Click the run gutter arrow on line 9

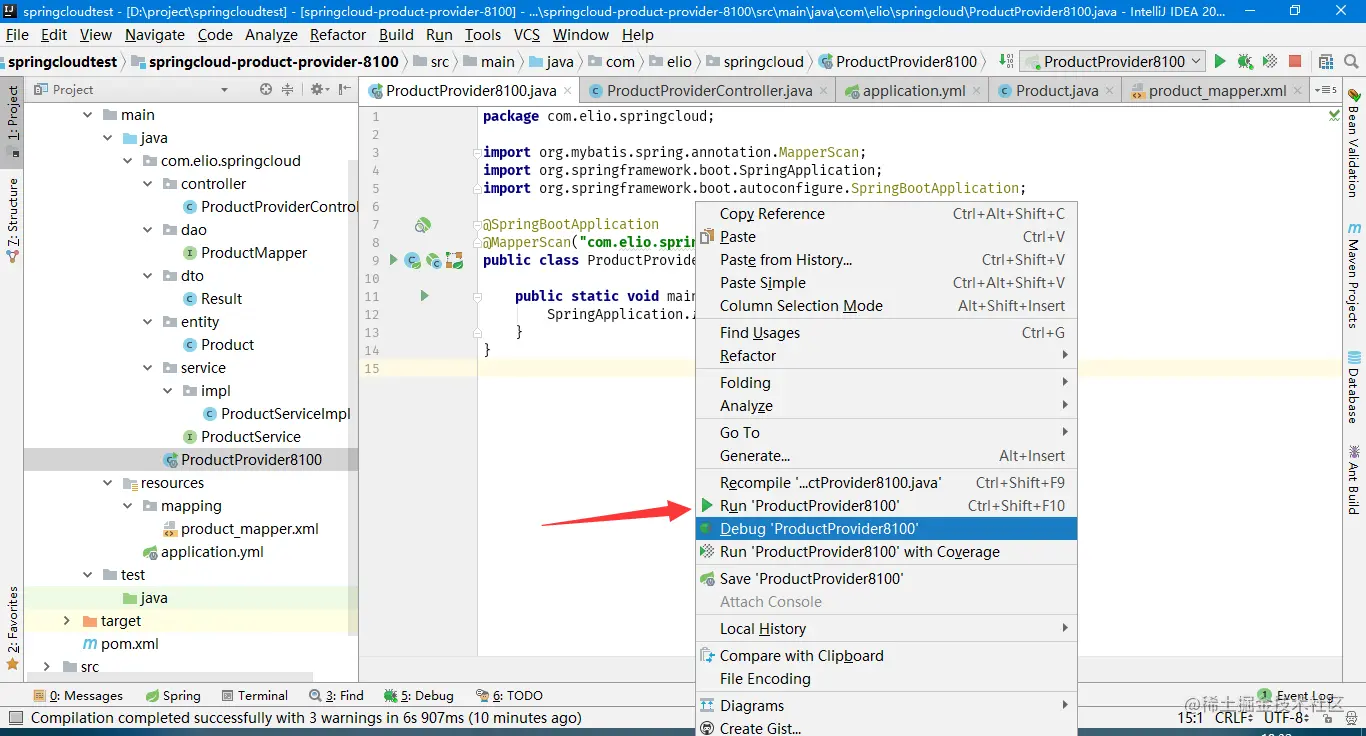tap(394, 260)
